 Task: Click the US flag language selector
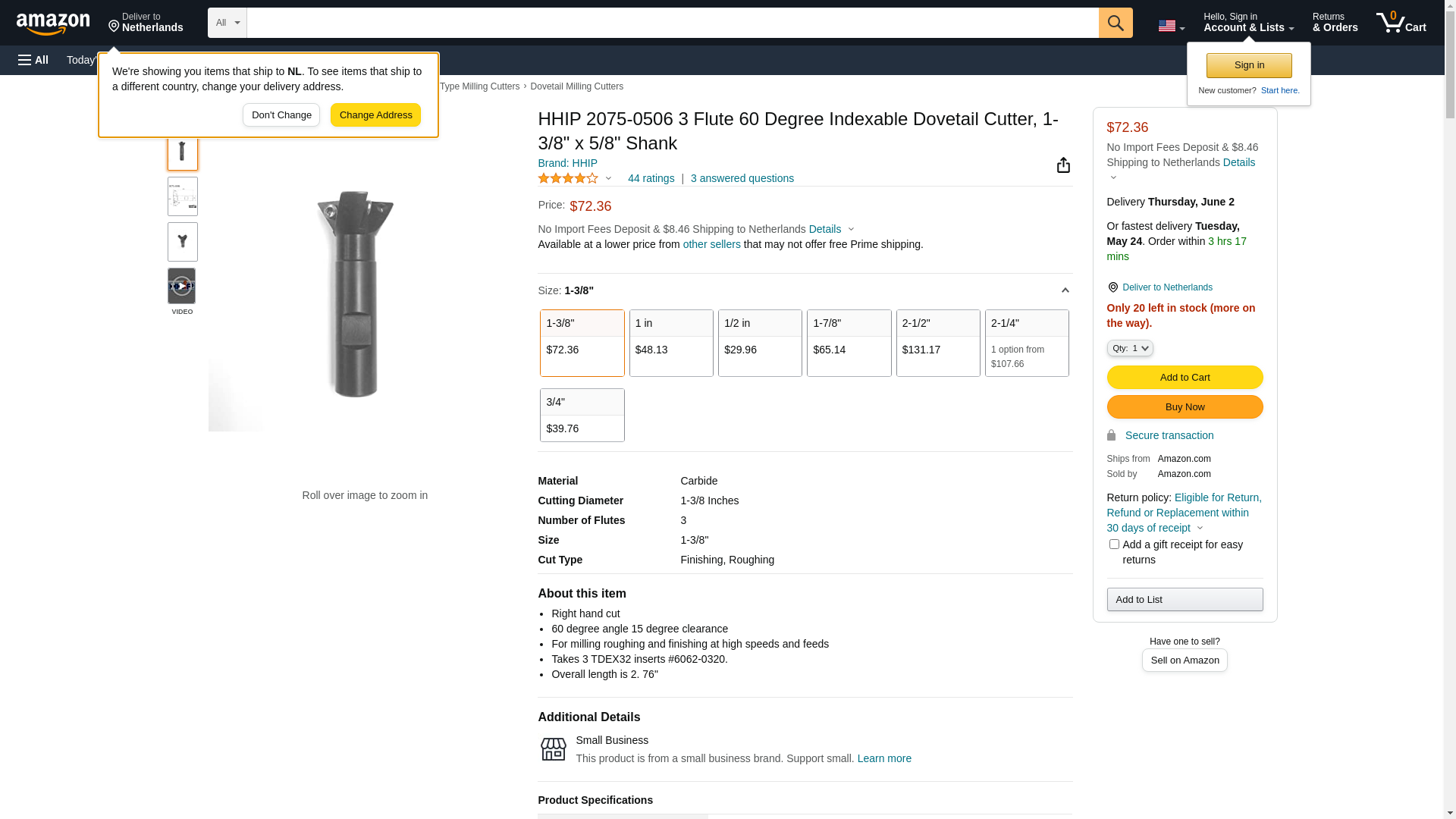point(1171,26)
